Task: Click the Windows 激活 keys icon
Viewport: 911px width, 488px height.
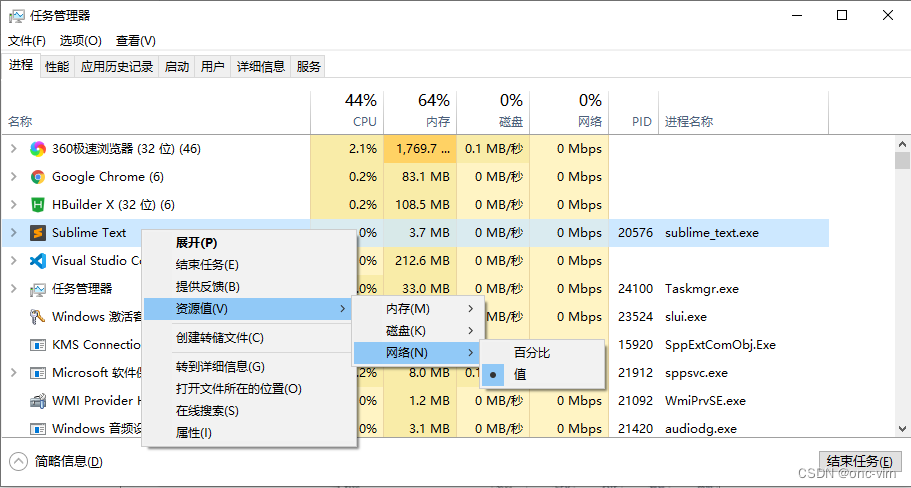Action: 38,317
